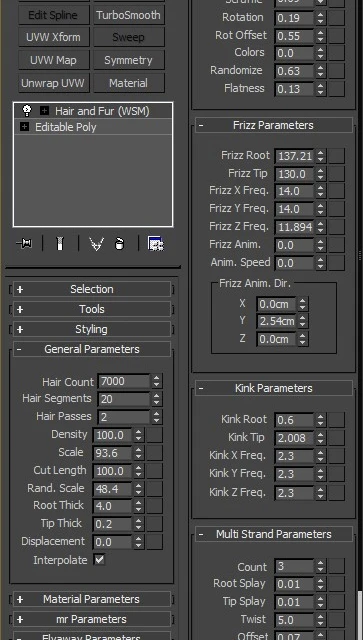This screenshot has height=640, width=363.
Task: Toggle Hair and Fur modifier lightbulb icon
Action: click(x=27, y=111)
